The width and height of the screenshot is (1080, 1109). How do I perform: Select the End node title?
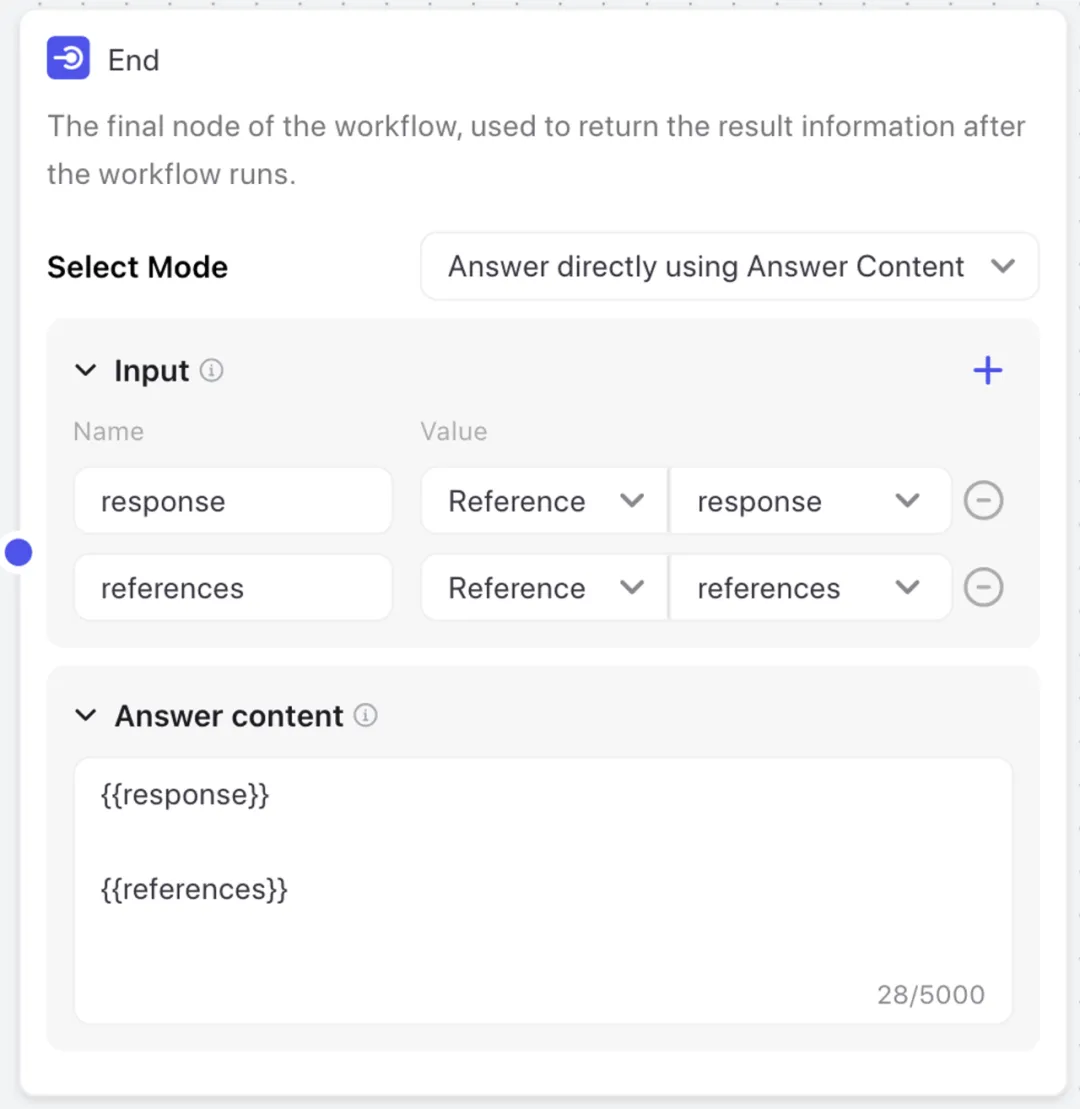click(x=134, y=60)
